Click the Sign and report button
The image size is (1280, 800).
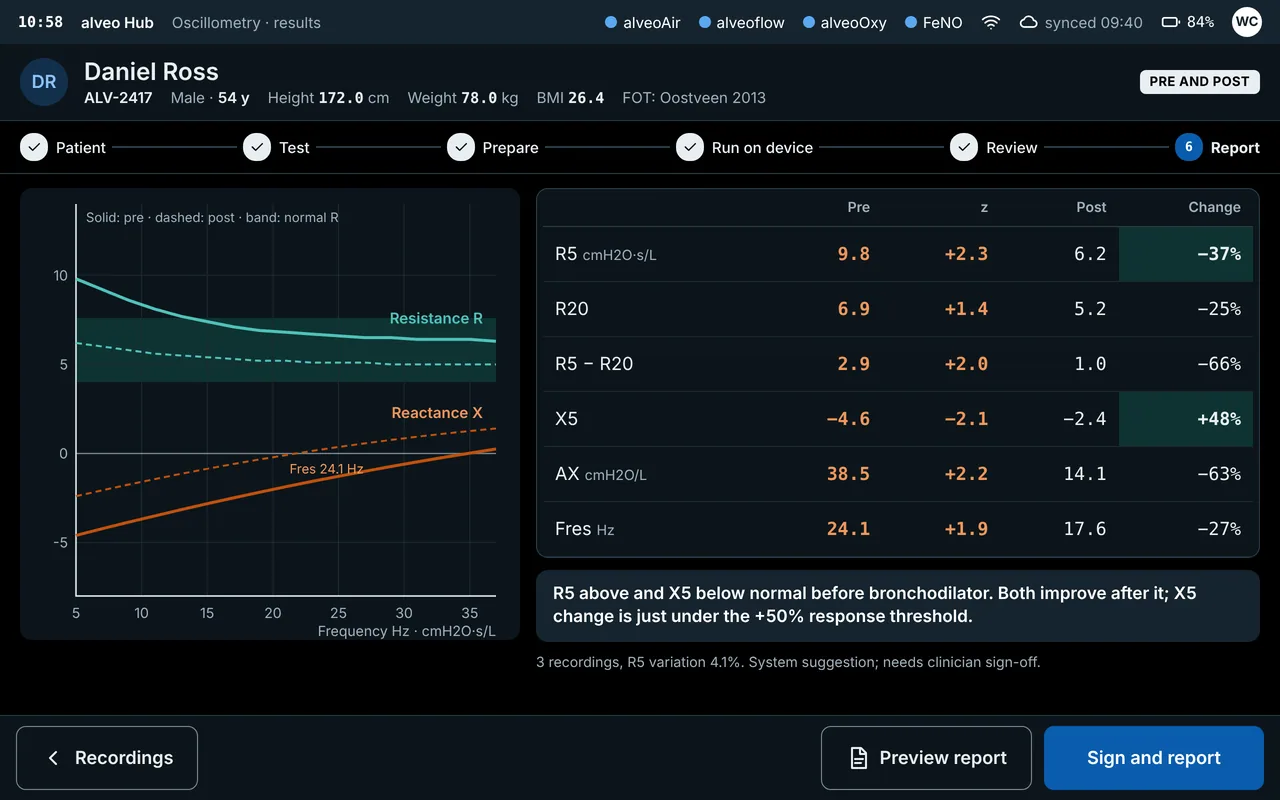pos(1154,758)
